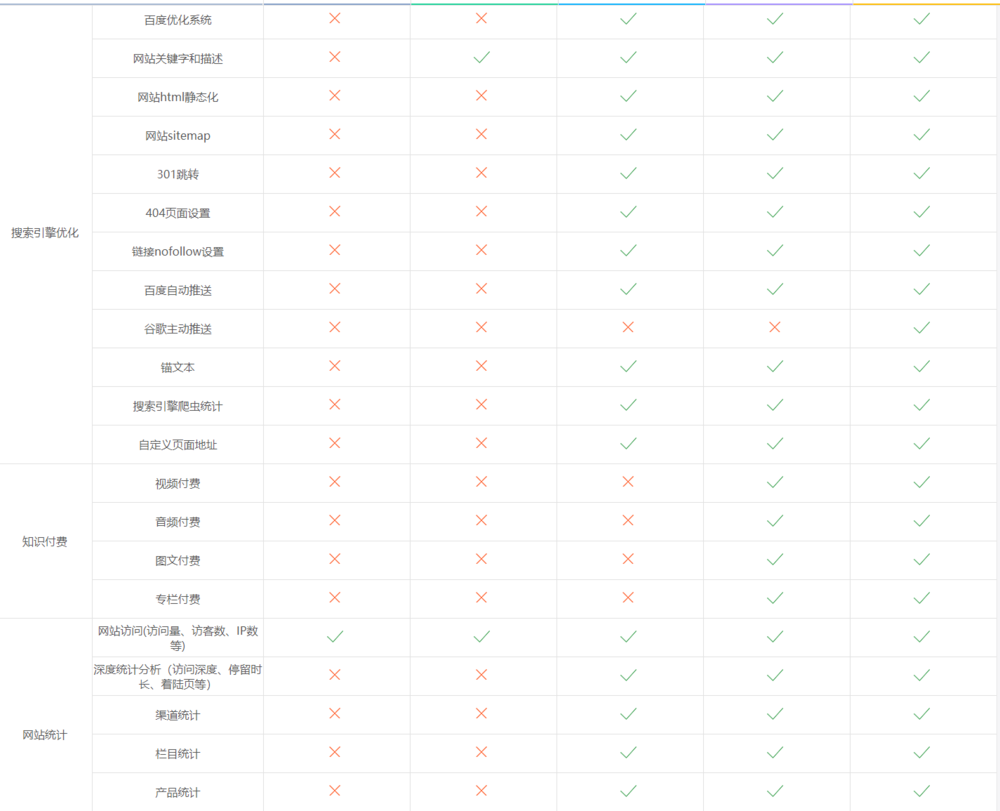Click 百度自动推送 check in the last plan column
1000x811 pixels.
(x=922, y=289)
